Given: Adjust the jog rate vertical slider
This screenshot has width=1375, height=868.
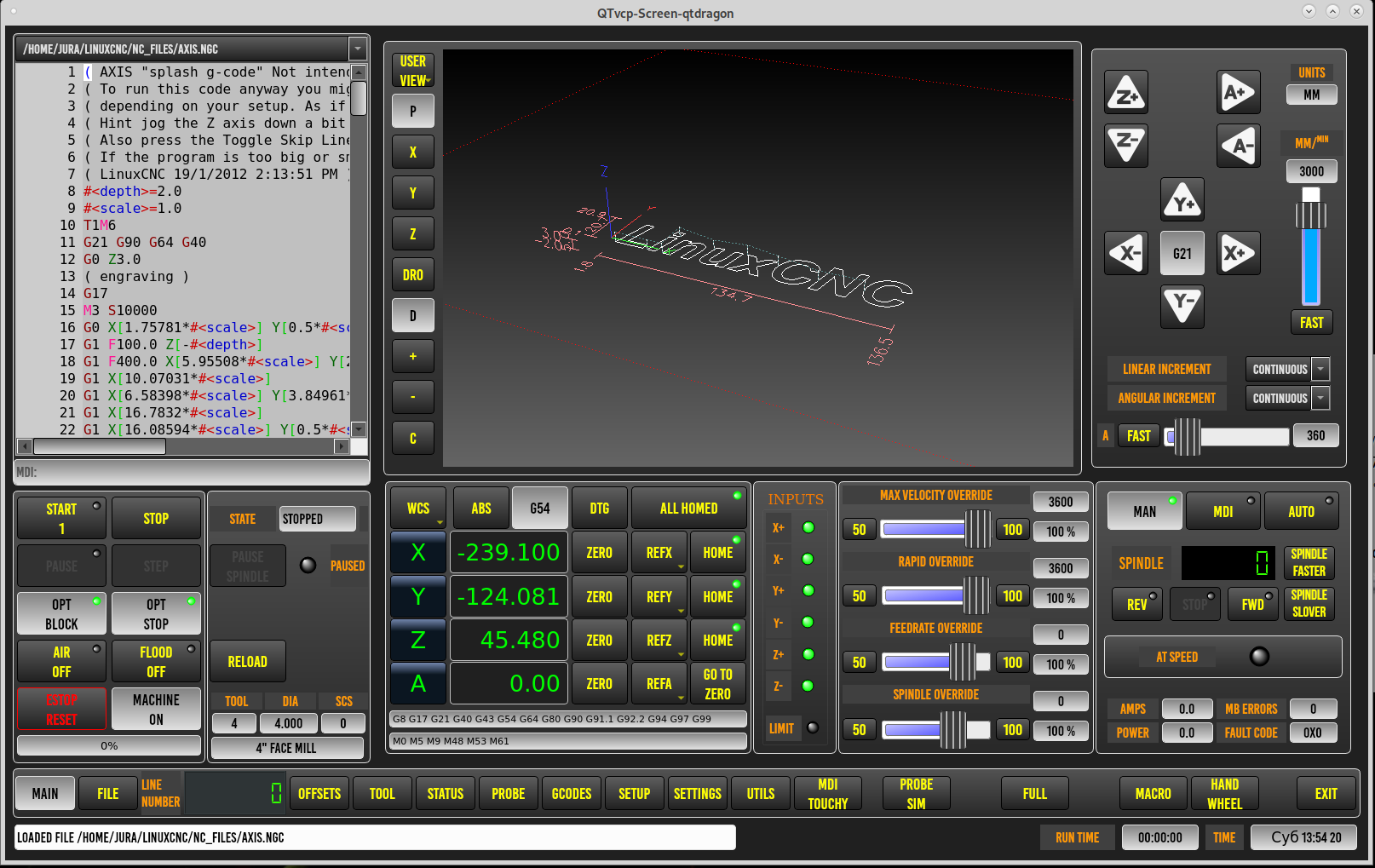Looking at the screenshot, I should click(1311, 247).
